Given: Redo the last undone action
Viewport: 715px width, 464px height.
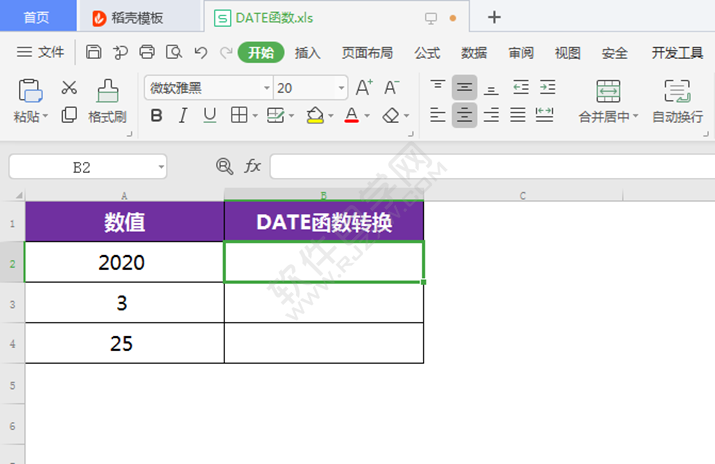Looking at the screenshot, I should click(x=226, y=52).
